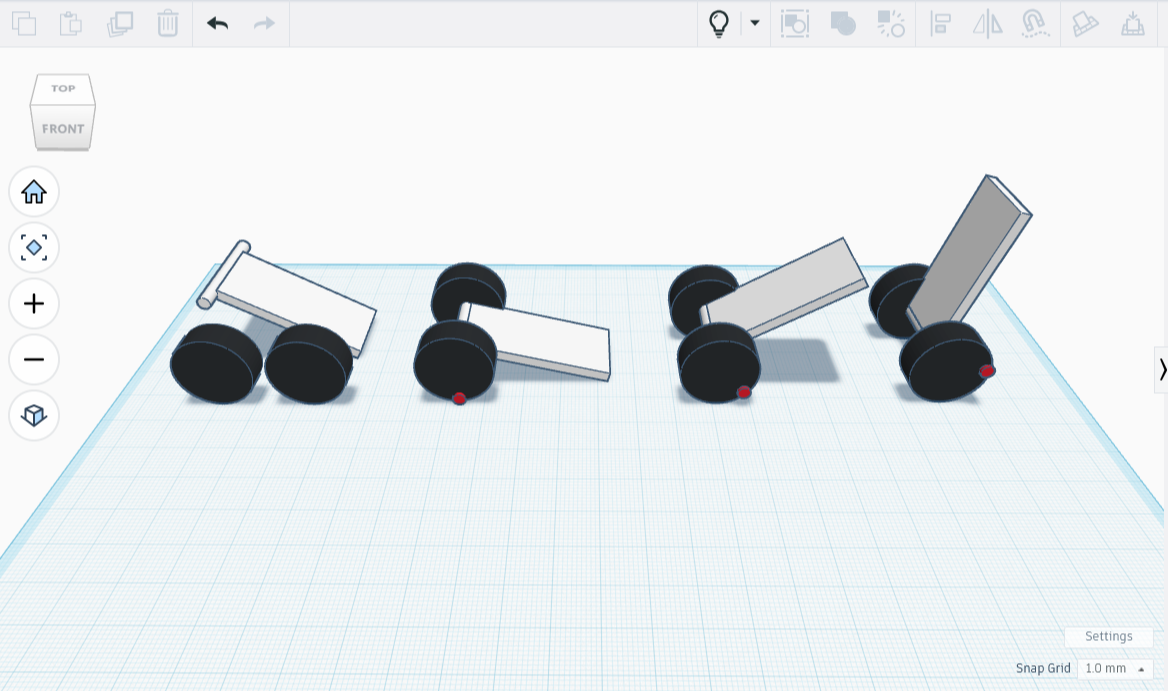Viewport: 1168px width, 691px height.
Task: Click the Paste clipboard icon
Action: (71, 23)
